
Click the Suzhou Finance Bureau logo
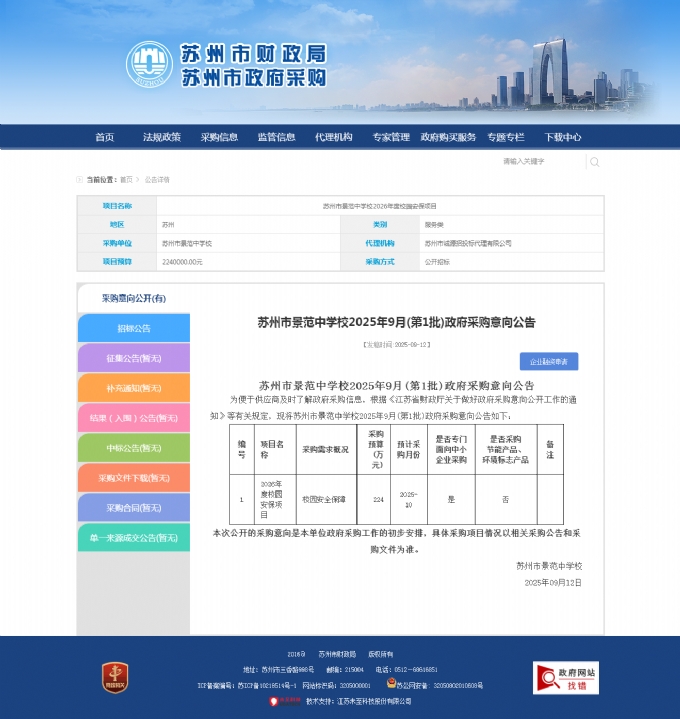coord(148,64)
